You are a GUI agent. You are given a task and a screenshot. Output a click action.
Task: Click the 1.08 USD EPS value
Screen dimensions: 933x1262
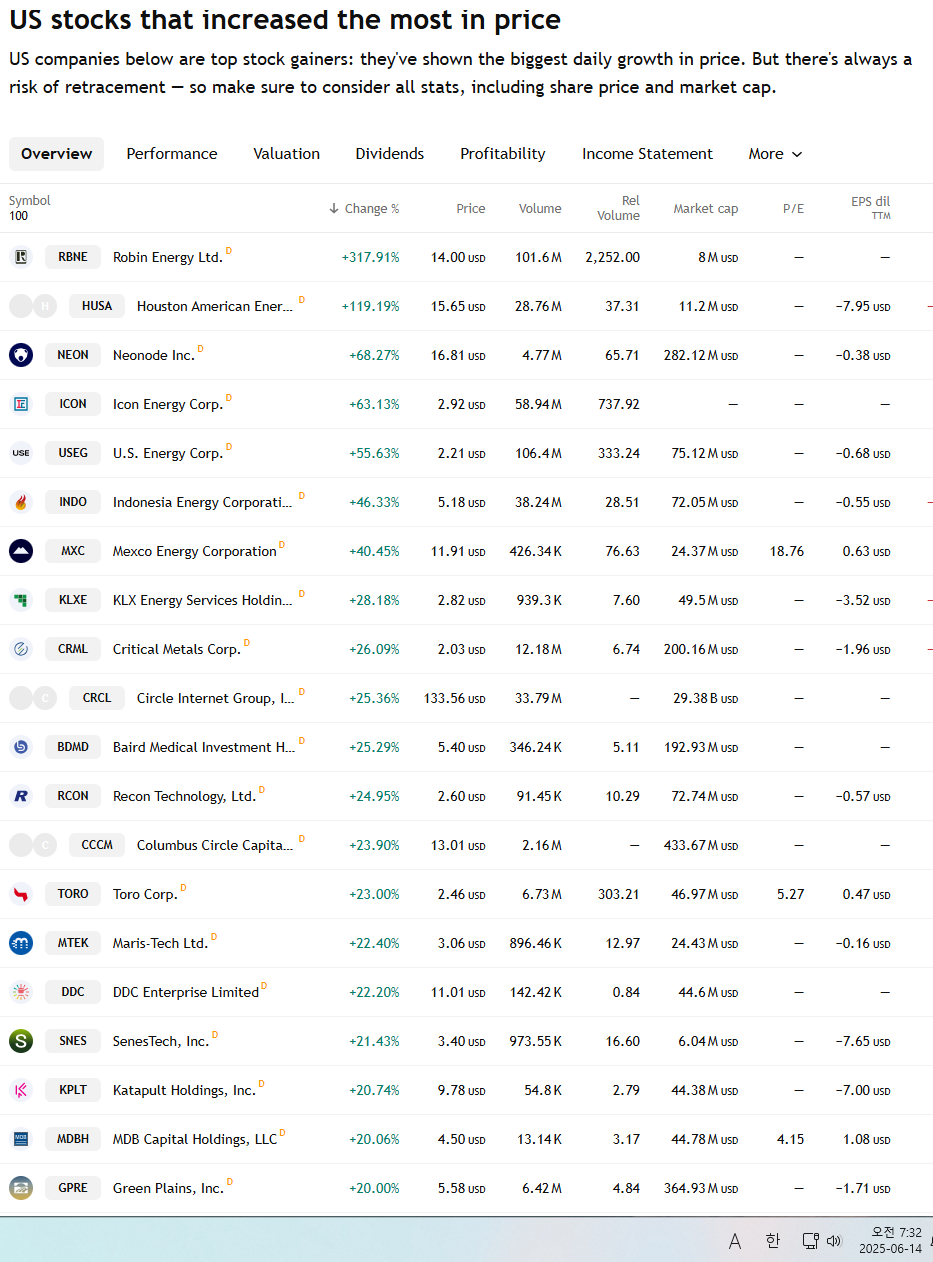click(867, 1139)
